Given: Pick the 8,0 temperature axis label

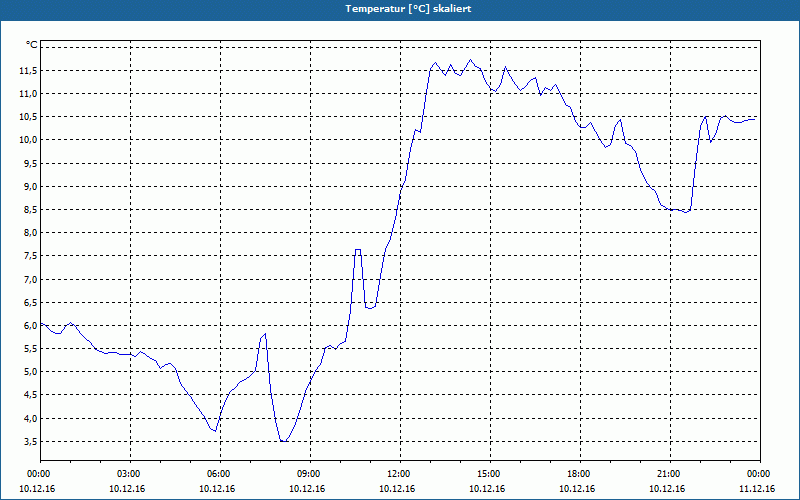Looking at the screenshot, I should point(30,233).
